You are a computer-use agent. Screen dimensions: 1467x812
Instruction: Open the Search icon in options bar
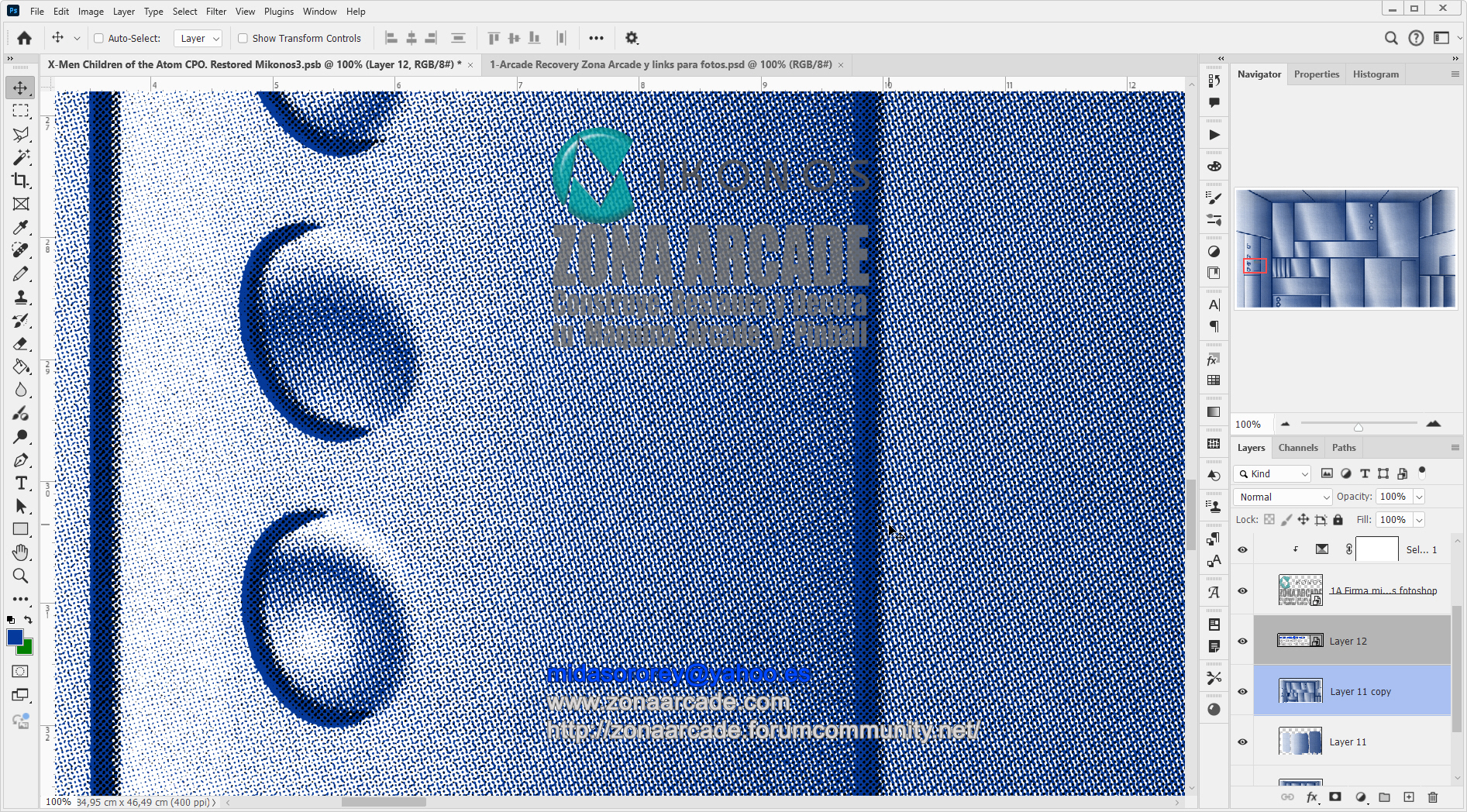tap(1391, 38)
